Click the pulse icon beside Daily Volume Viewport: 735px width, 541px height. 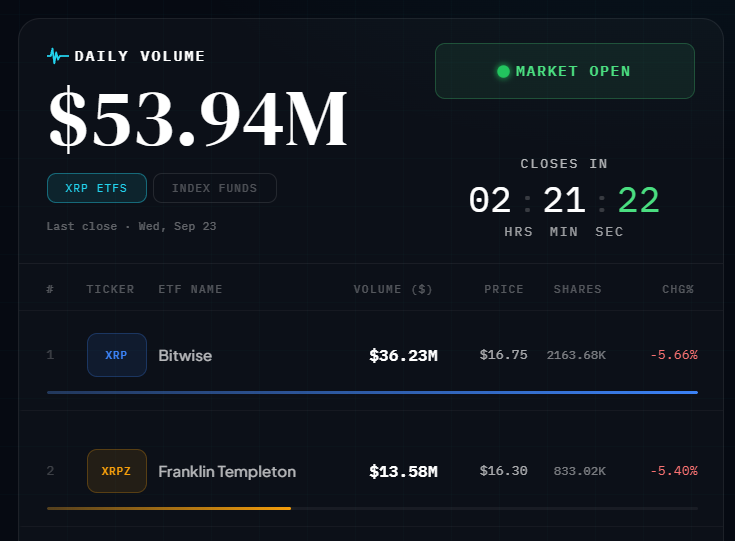pyautogui.click(x=58, y=56)
